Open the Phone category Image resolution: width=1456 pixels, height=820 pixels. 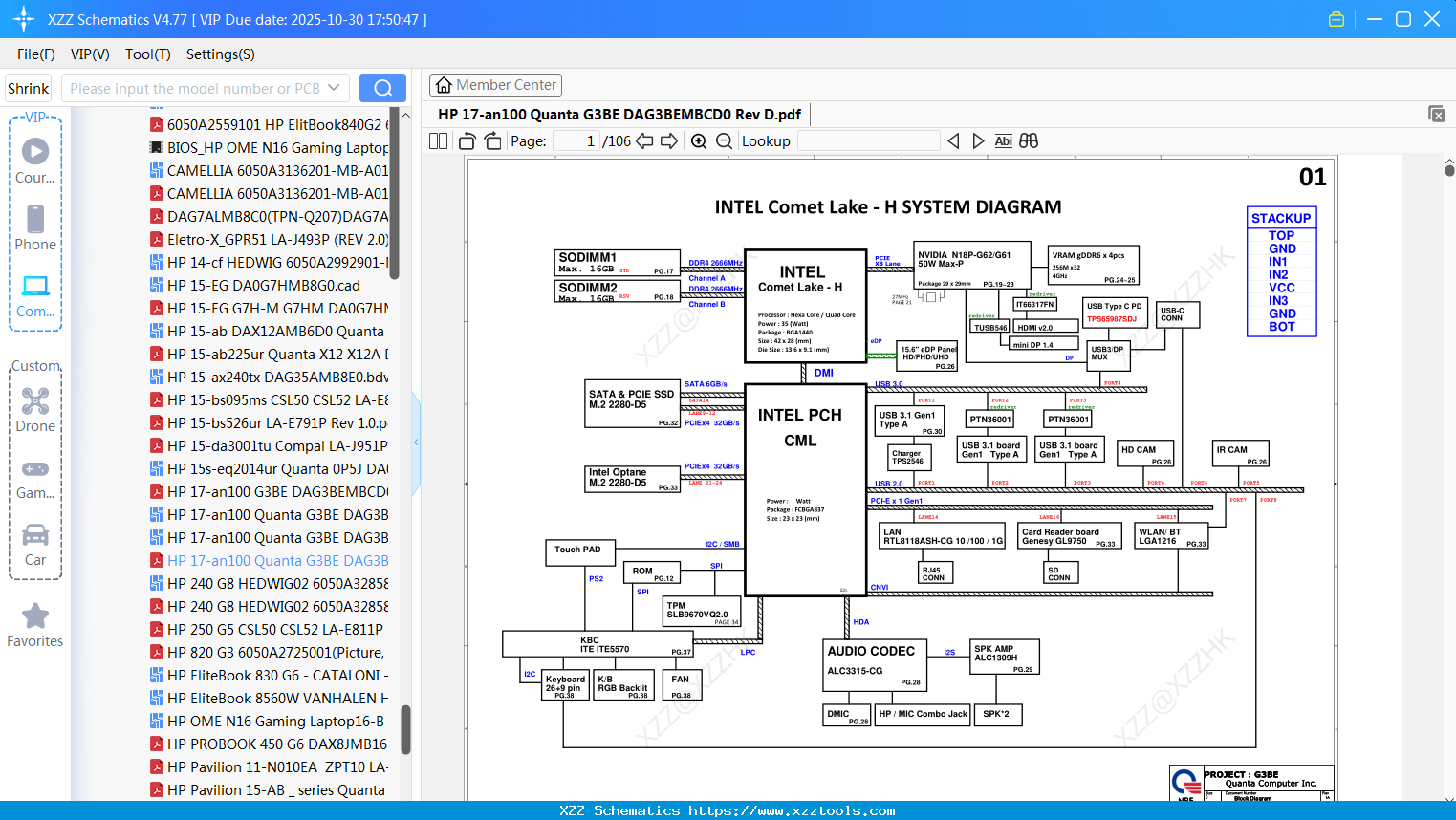(35, 227)
